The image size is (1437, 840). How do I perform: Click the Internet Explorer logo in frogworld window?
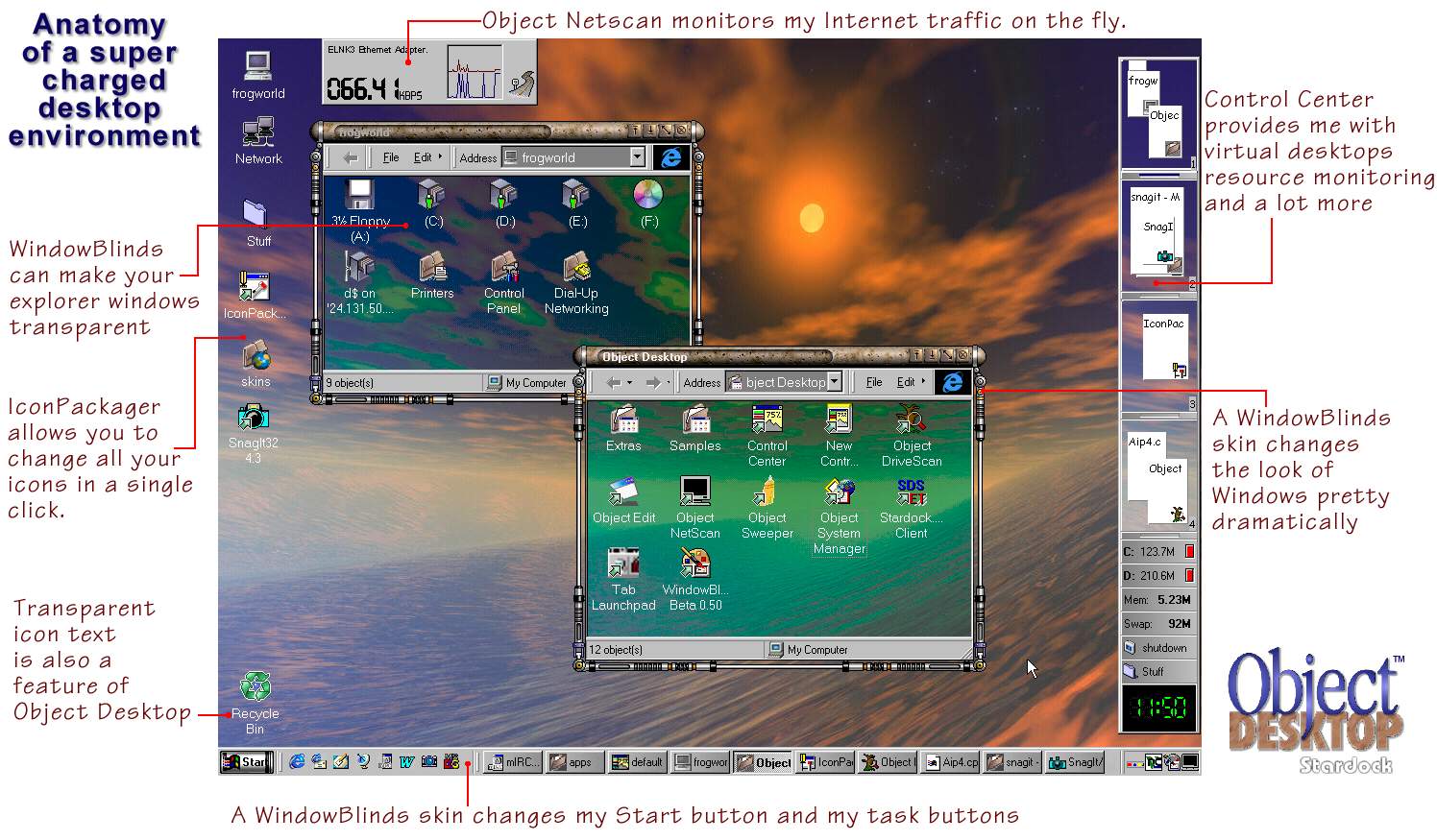(x=671, y=156)
